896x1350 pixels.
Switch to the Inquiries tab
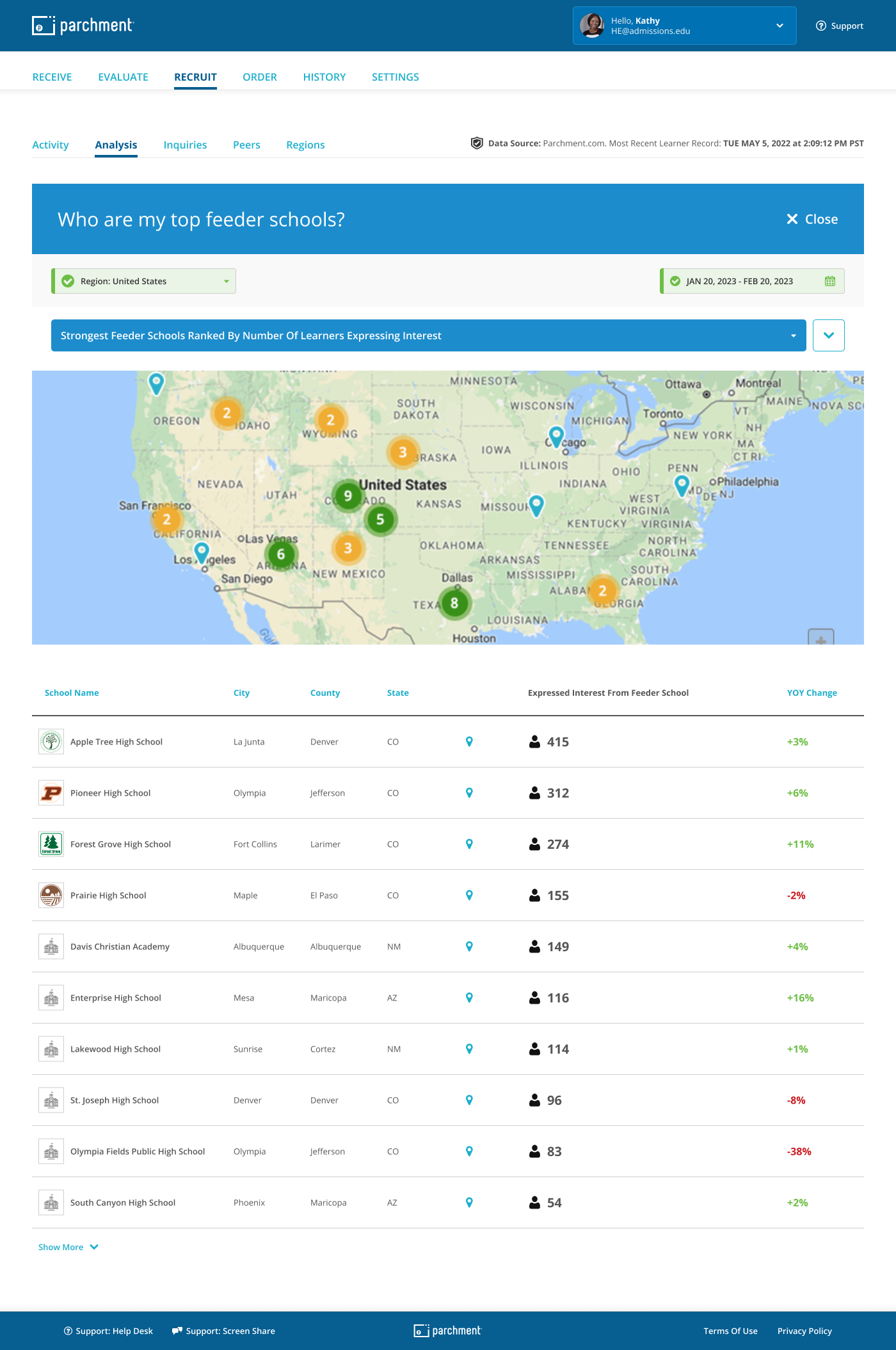pos(185,145)
